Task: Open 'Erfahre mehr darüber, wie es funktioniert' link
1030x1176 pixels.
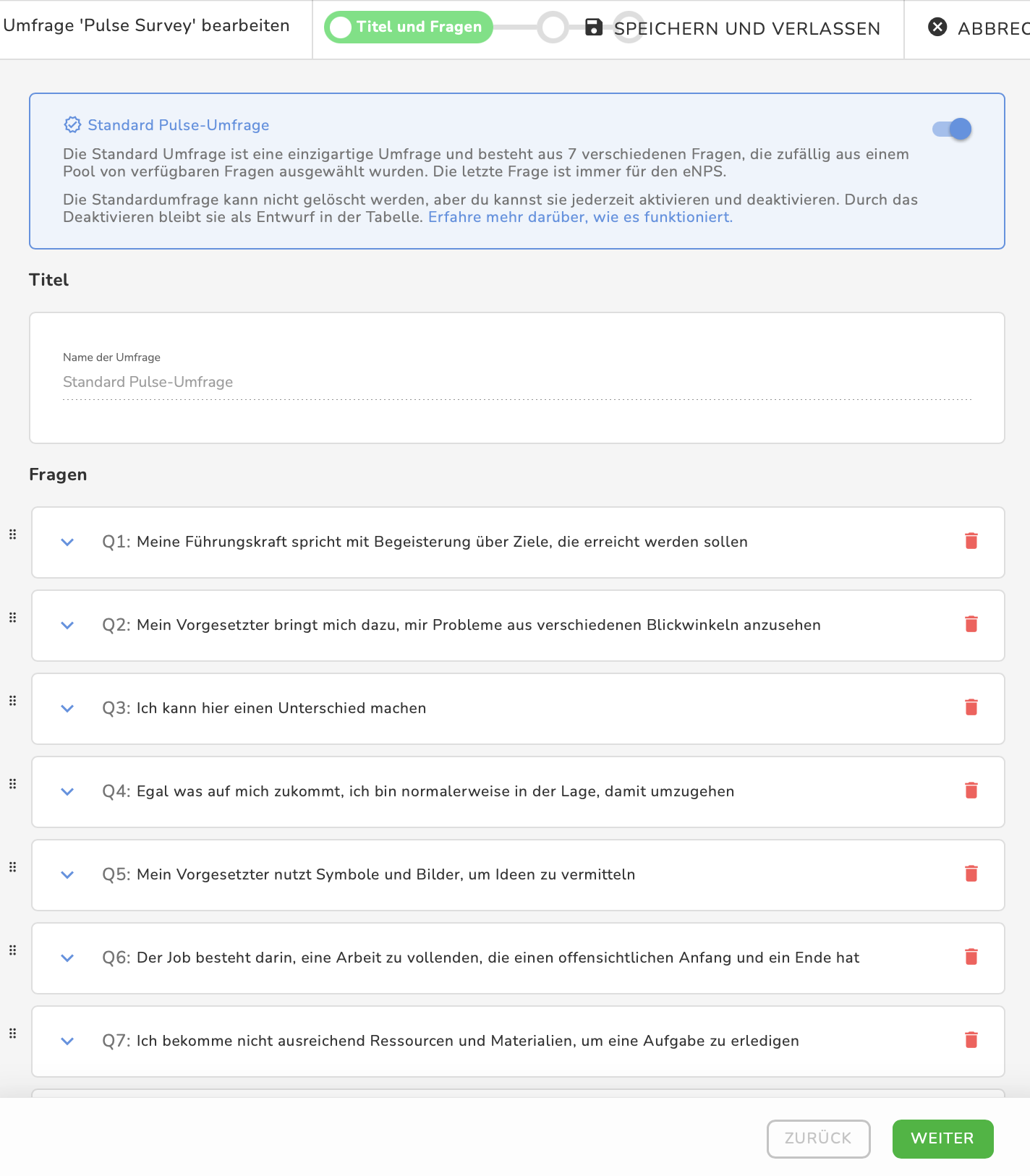Action: pos(580,217)
